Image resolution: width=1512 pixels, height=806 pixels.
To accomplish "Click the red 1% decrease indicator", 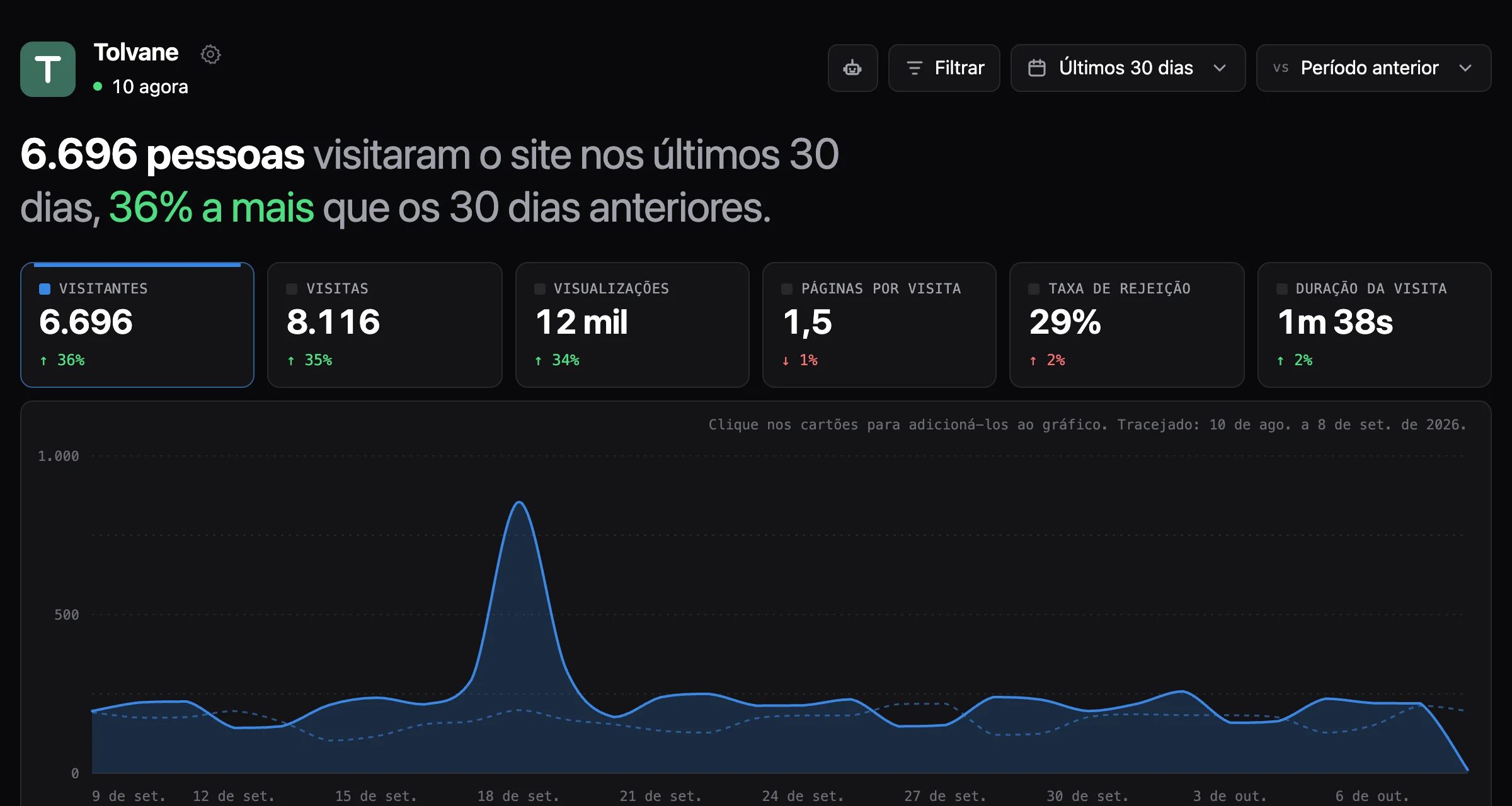I will click(x=800, y=360).
